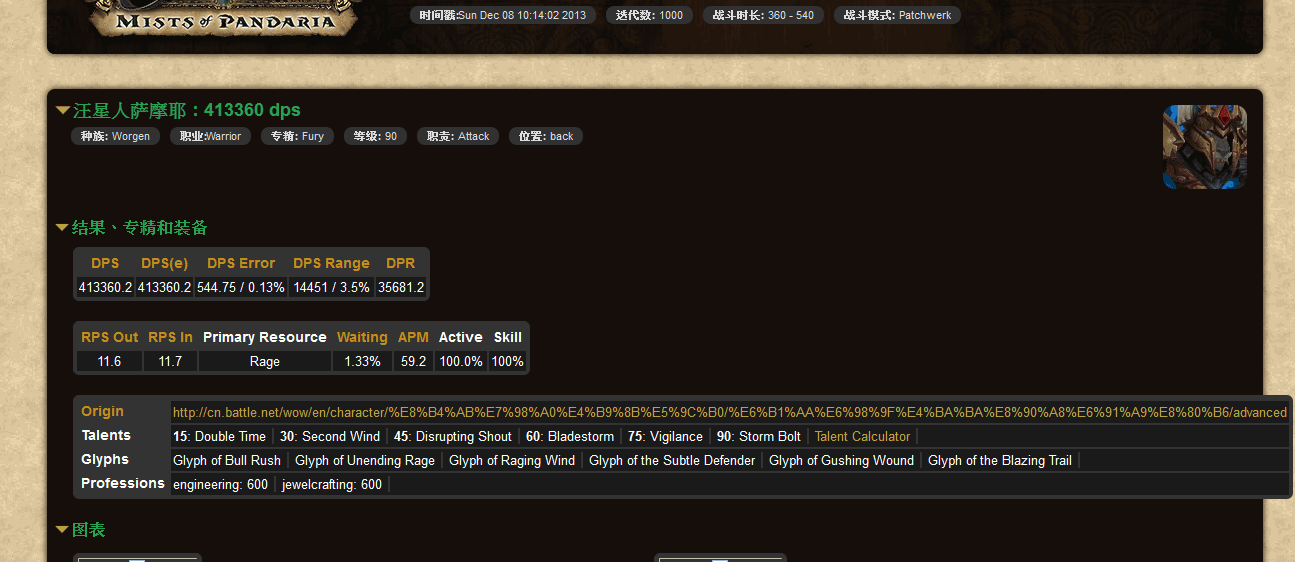The height and width of the screenshot is (562, 1295).
Task: Select the 15: Double Time talent
Action: (x=219, y=436)
